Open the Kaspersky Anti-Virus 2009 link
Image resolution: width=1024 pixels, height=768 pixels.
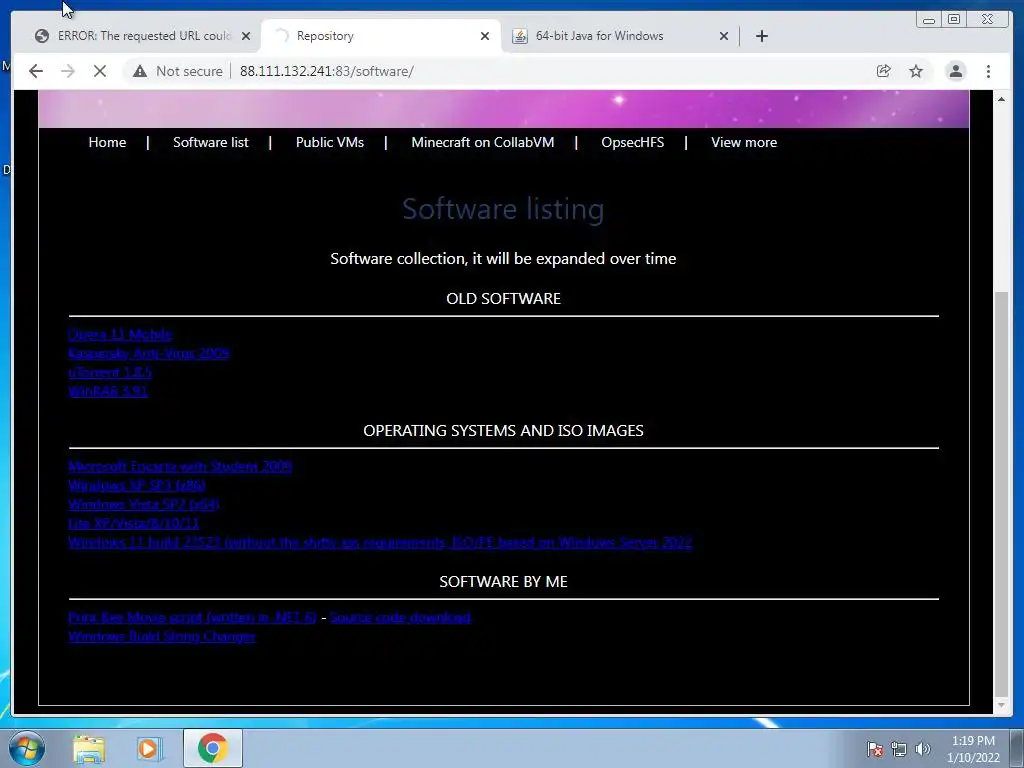pyautogui.click(x=149, y=353)
